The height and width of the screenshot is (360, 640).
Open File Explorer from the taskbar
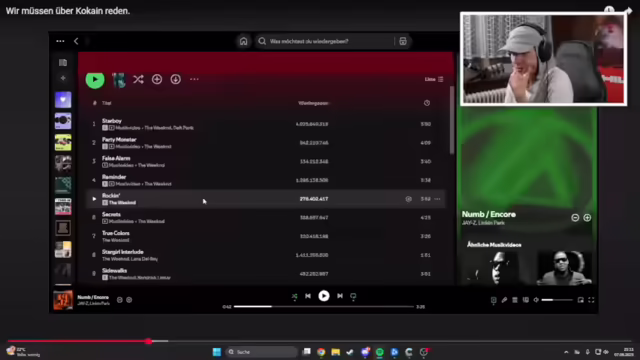click(x=336, y=352)
